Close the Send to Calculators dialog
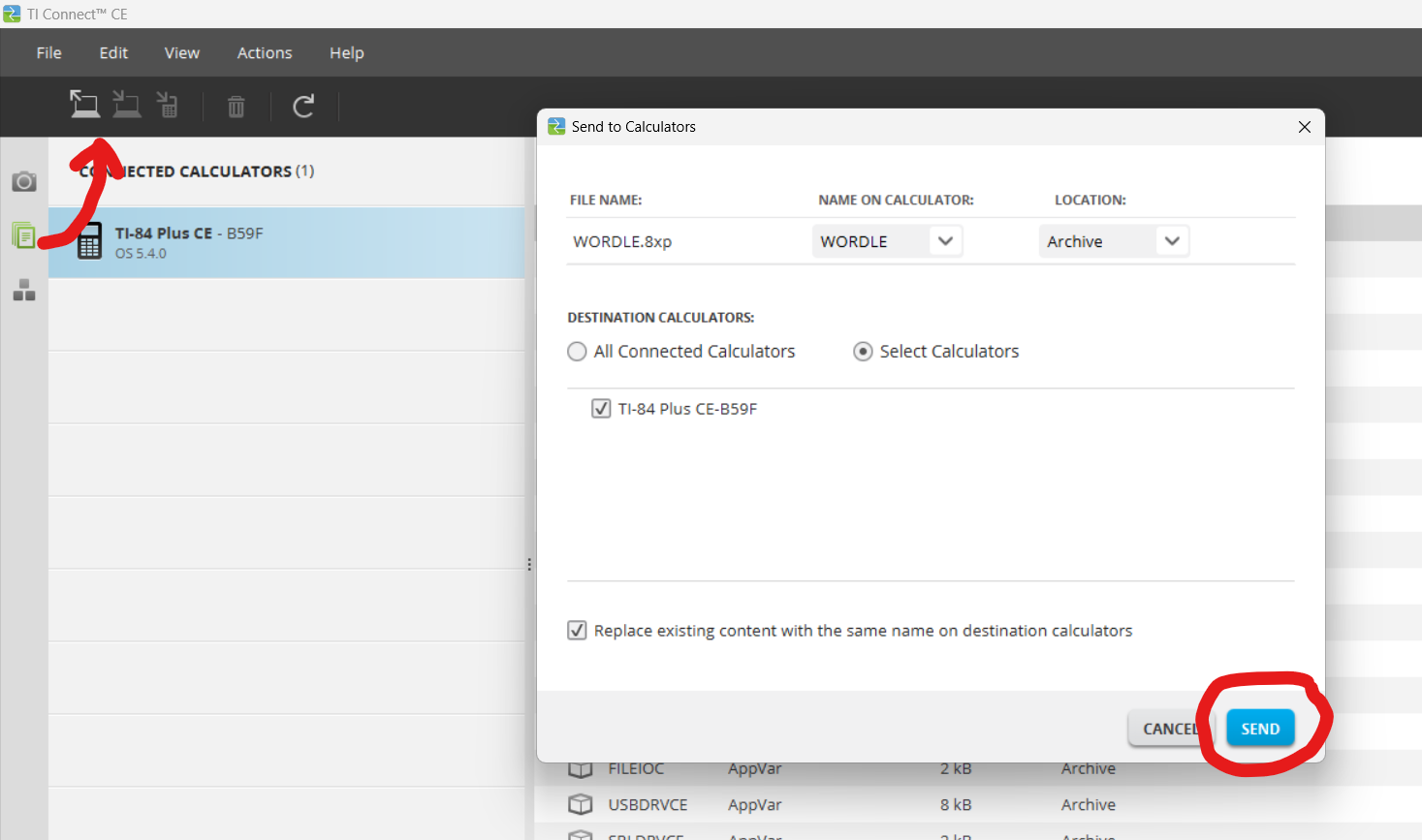 point(1304,127)
